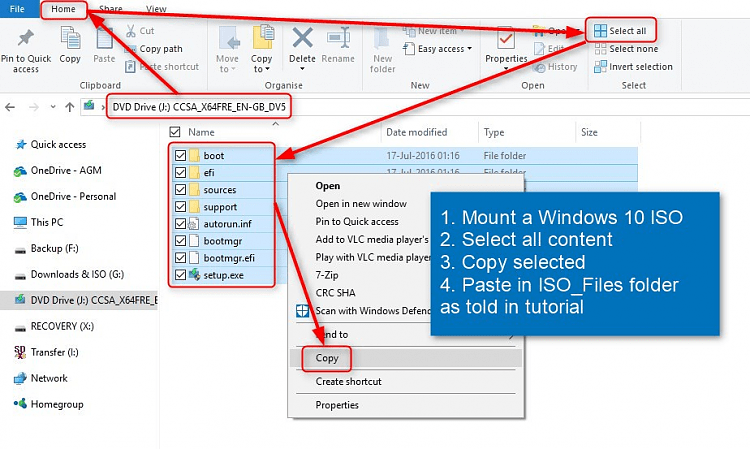Click the Back navigation arrow

[x=10, y=107]
